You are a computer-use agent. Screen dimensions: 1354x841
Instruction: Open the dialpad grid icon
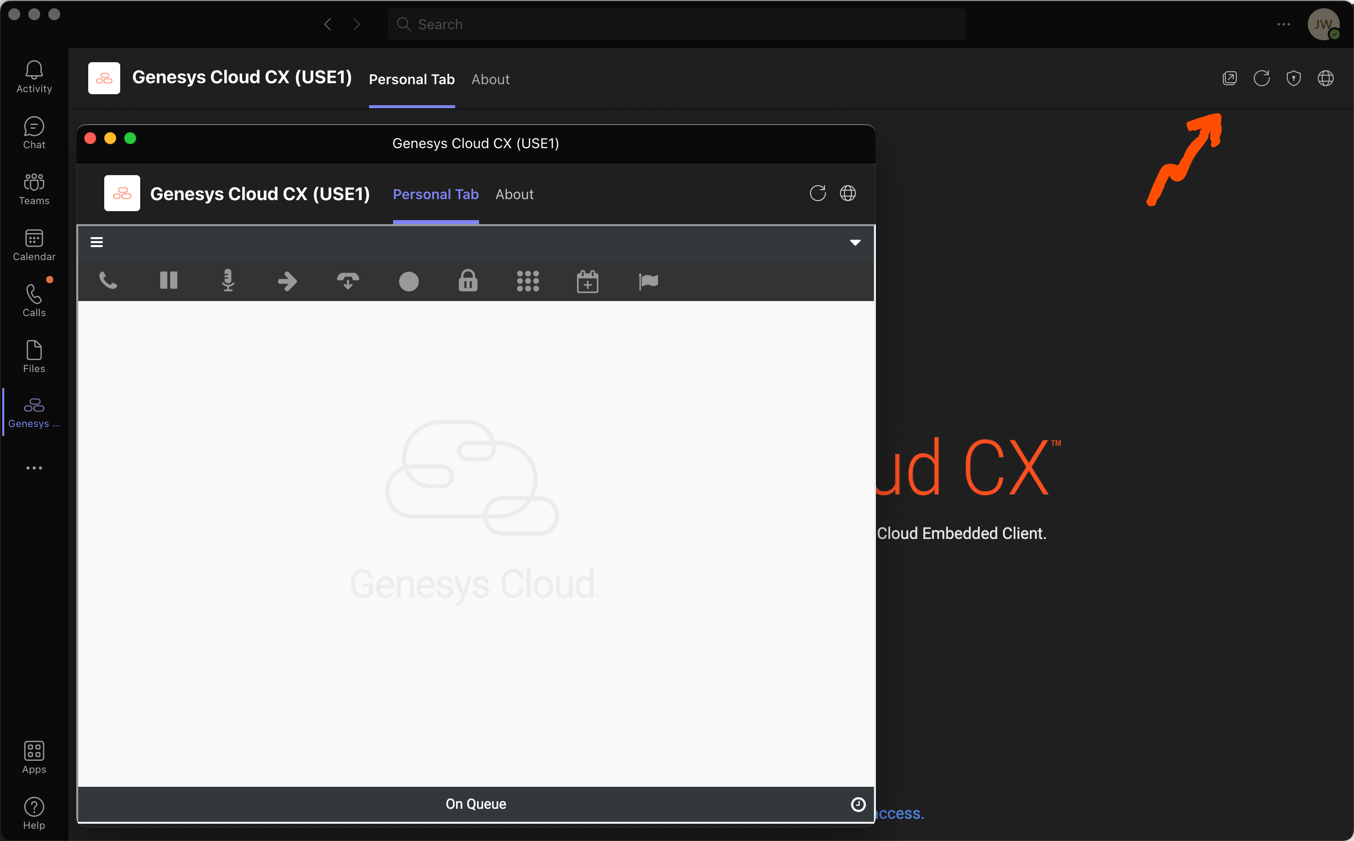click(x=528, y=281)
